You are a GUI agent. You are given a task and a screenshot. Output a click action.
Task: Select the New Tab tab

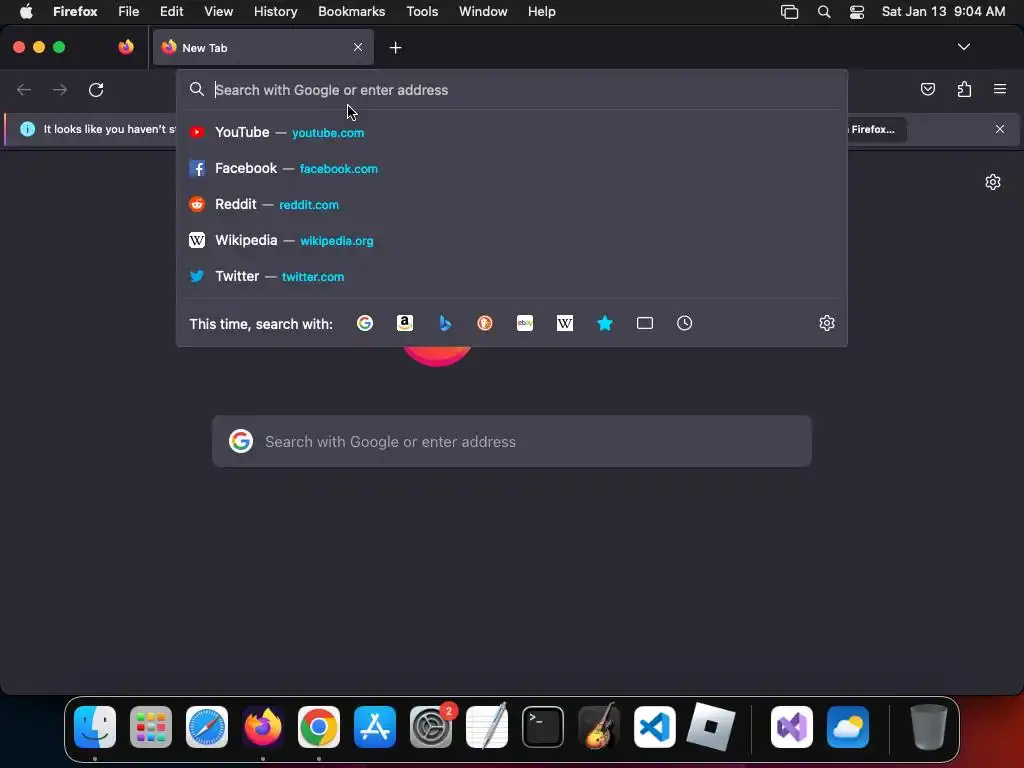(x=263, y=47)
